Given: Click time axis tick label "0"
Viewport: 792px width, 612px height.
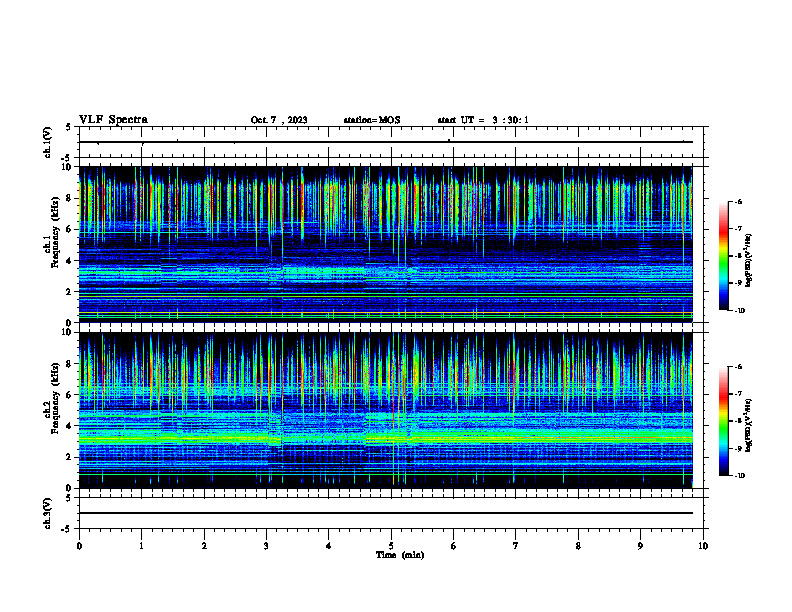Looking at the screenshot, I should tap(79, 546).
